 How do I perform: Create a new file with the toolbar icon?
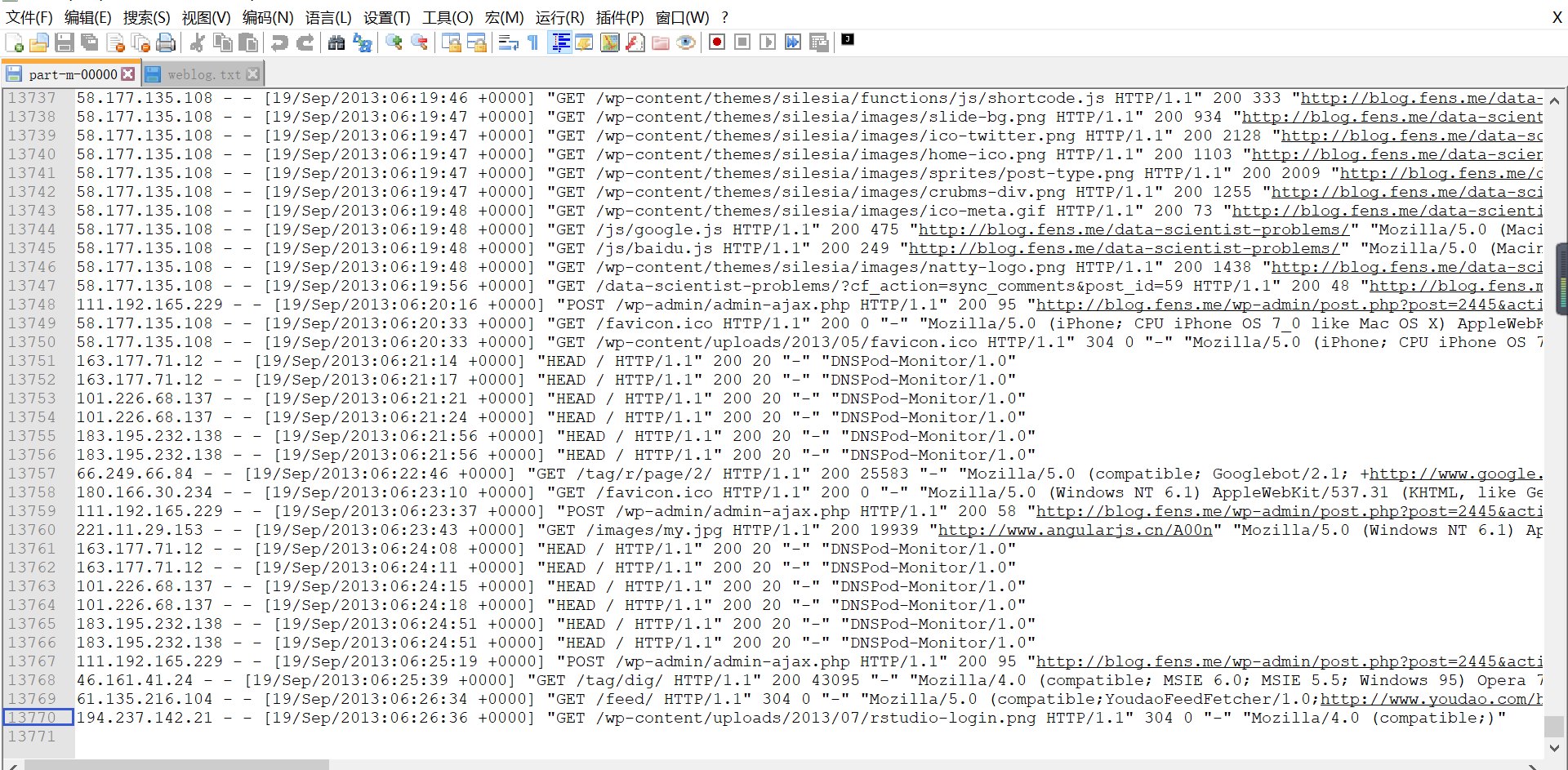point(14,42)
